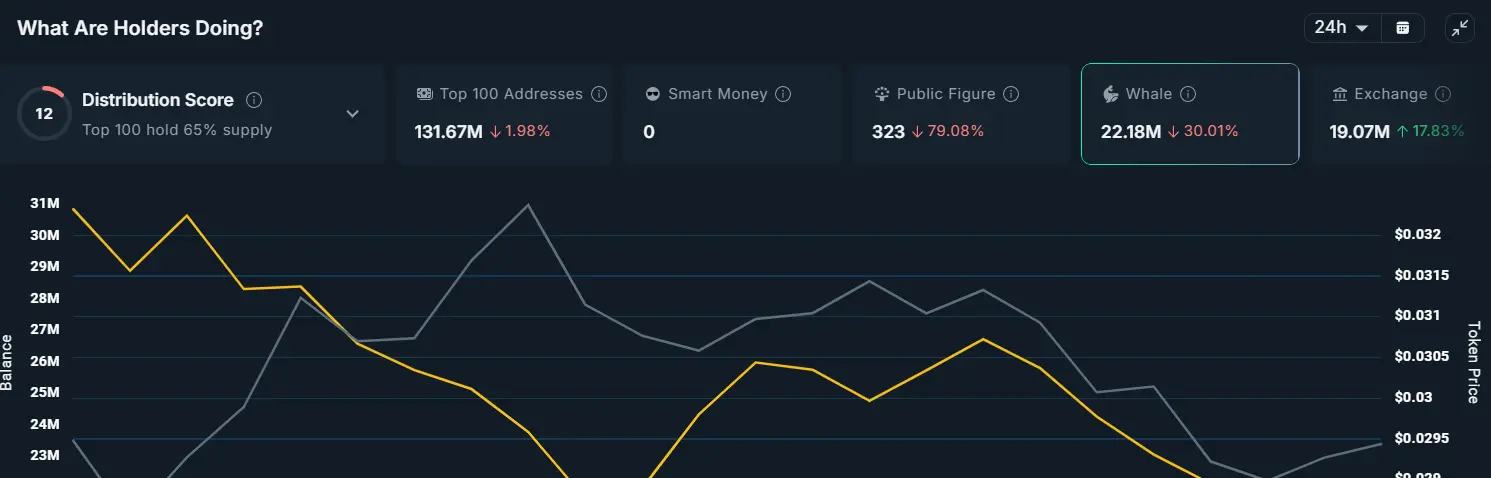Click 'Top 100 hold 65% supply' text
Screen dimensions: 1491x478
coord(177,130)
